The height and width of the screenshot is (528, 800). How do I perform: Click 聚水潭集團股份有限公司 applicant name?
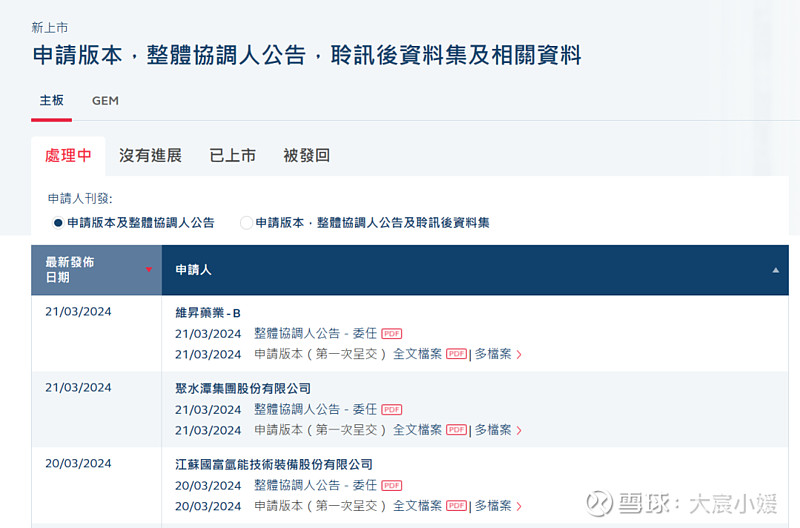click(x=243, y=389)
